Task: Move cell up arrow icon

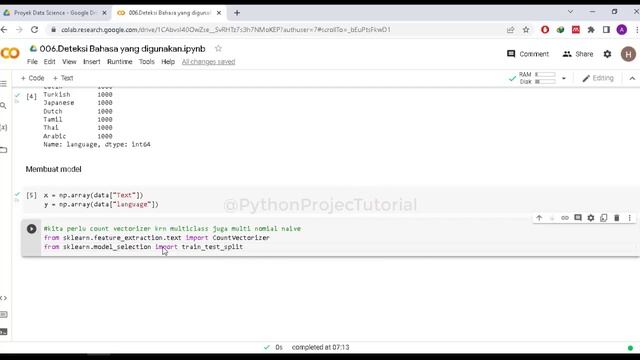Action: tap(539, 218)
